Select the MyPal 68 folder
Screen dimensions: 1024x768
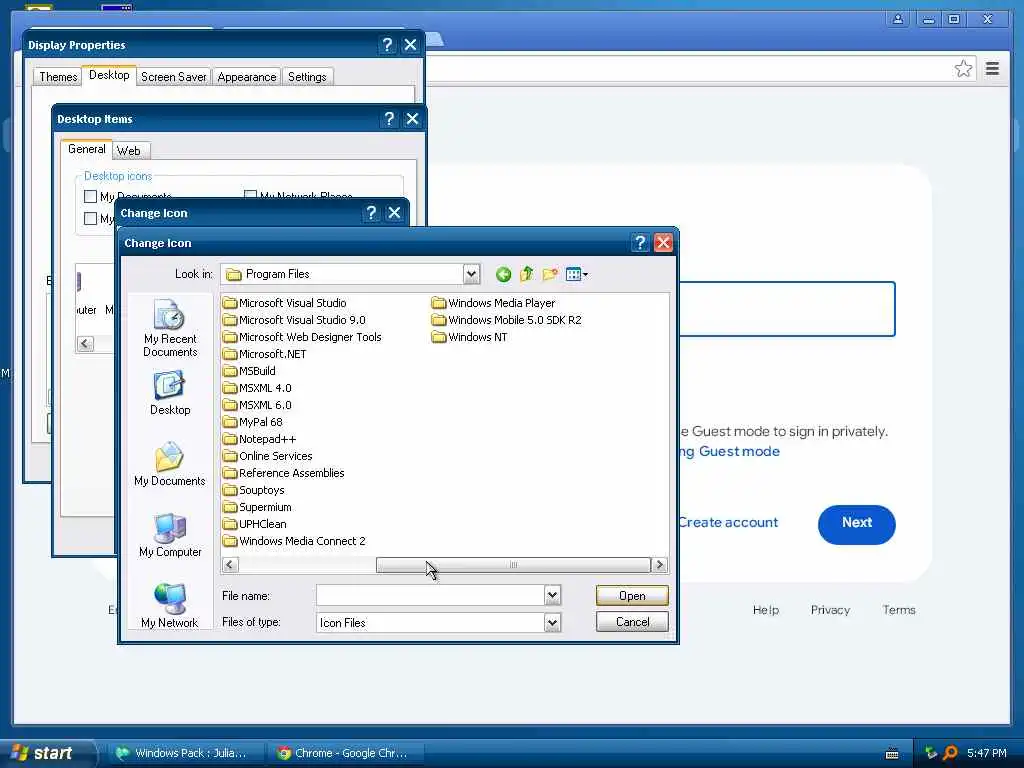[253, 422]
